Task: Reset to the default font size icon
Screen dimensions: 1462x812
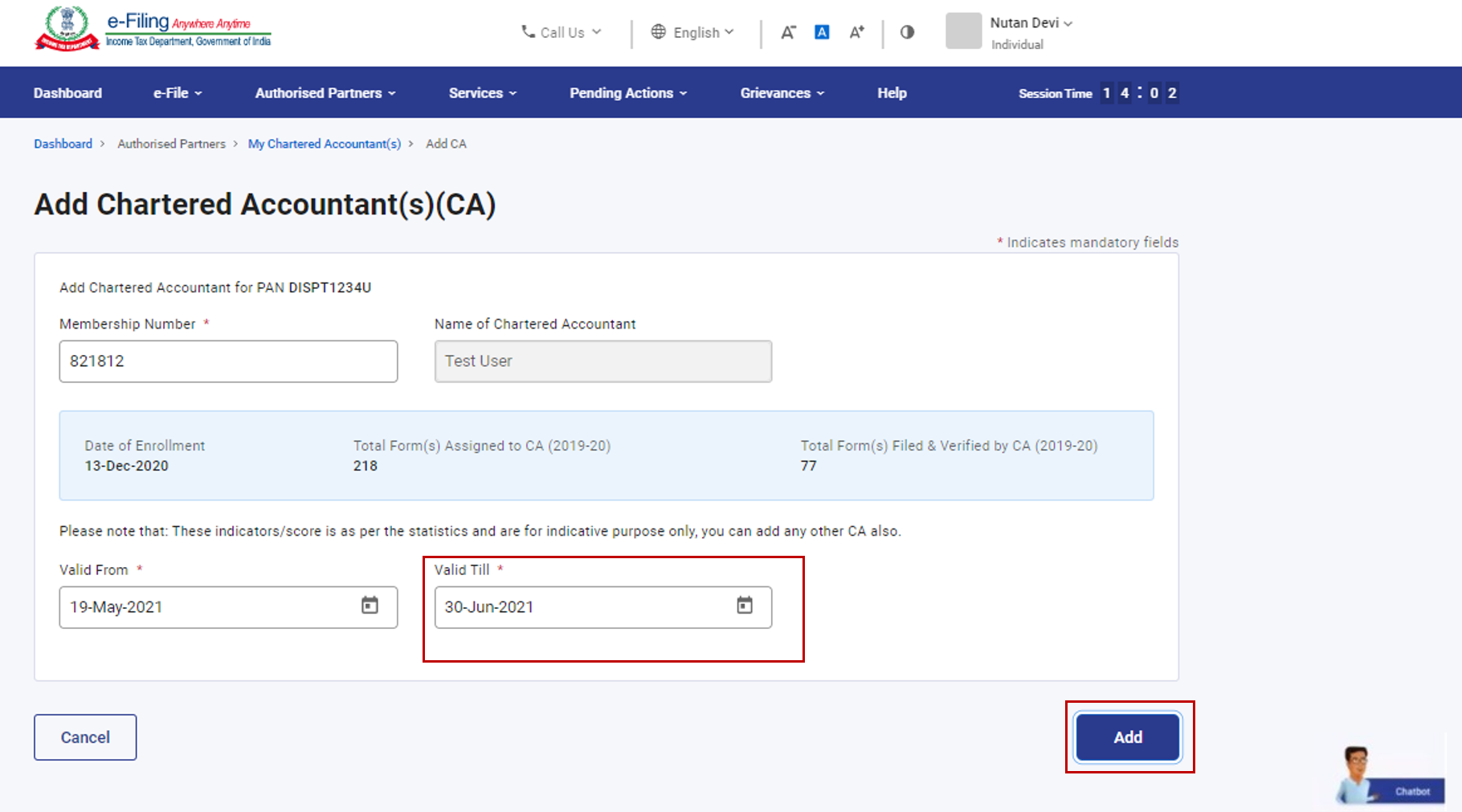Action: [x=822, y=32]
